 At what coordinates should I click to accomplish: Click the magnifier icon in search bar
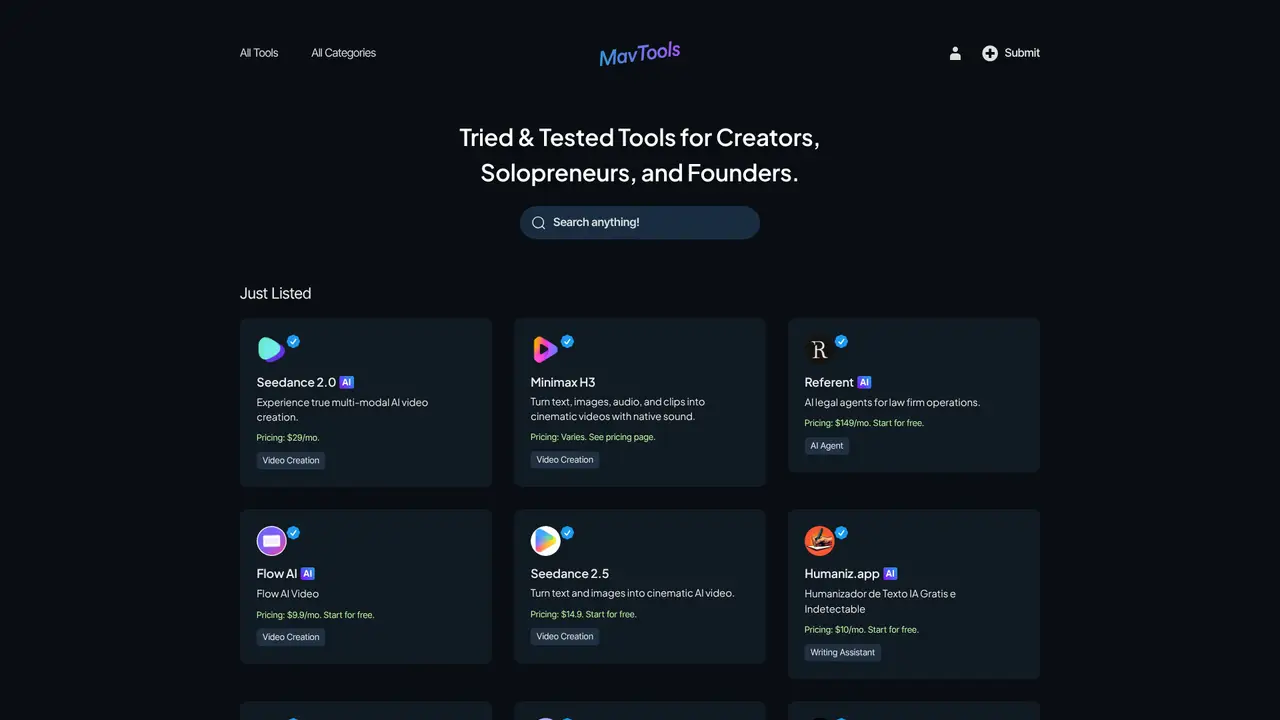coord(538,223)
